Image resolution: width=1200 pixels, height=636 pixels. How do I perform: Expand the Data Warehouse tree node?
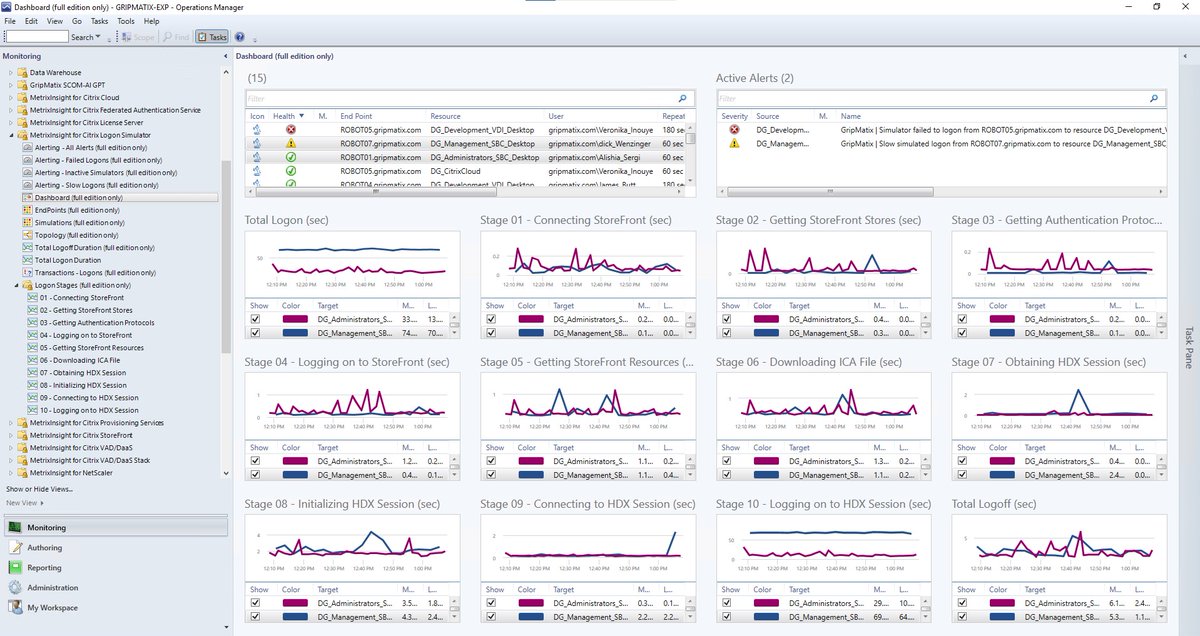[x=11, y=73]
